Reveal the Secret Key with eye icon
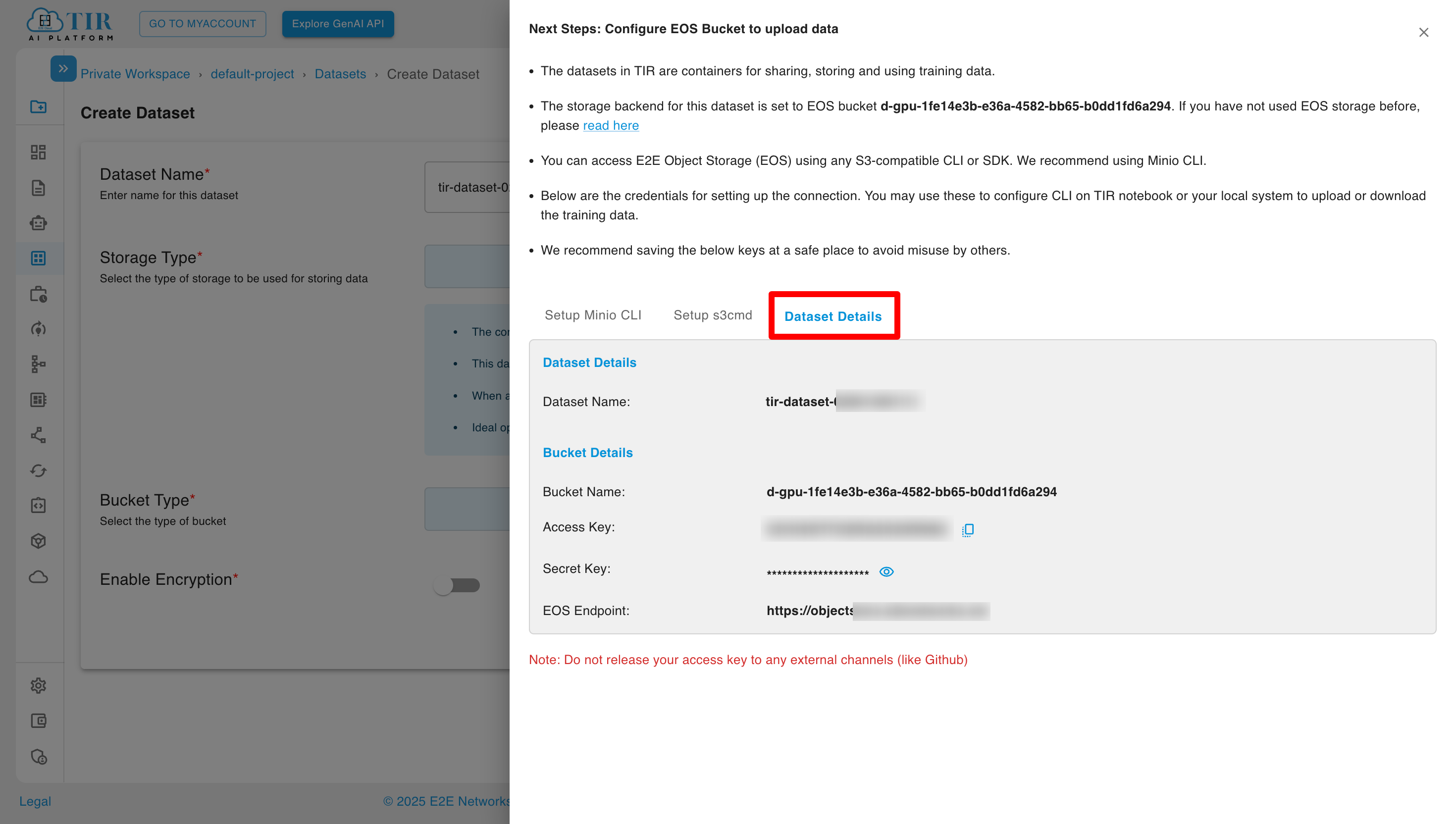The width and height of the screenshot is (1456, 824). [x=886, y=571]
